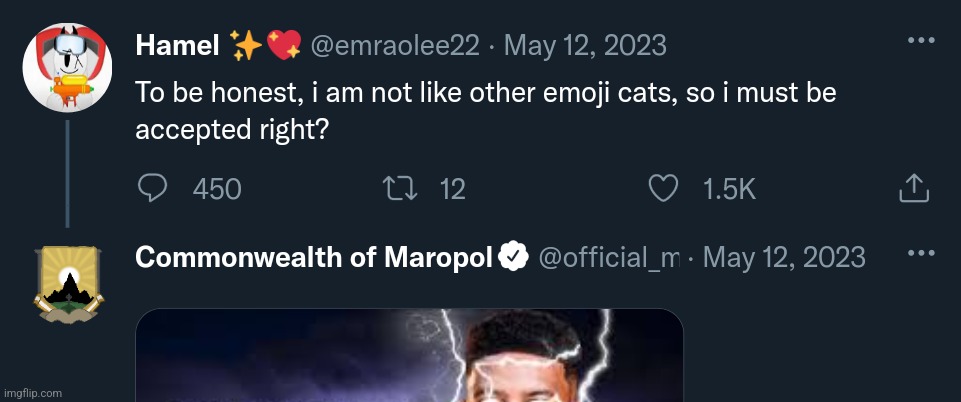Like Hamel's tweet with heart icon

coord(664,188)
